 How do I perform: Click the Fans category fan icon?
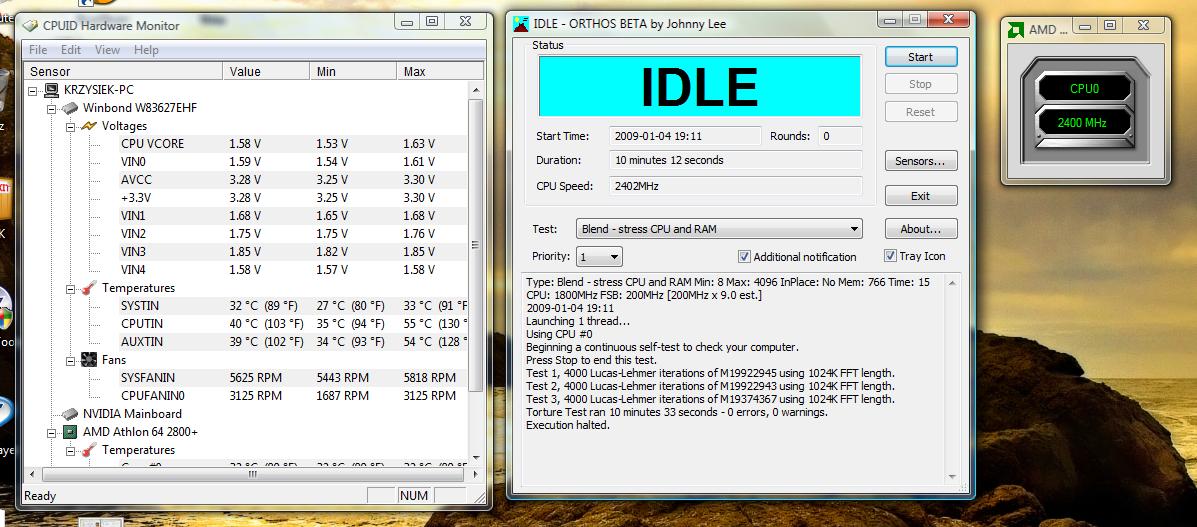pos(89,360)
